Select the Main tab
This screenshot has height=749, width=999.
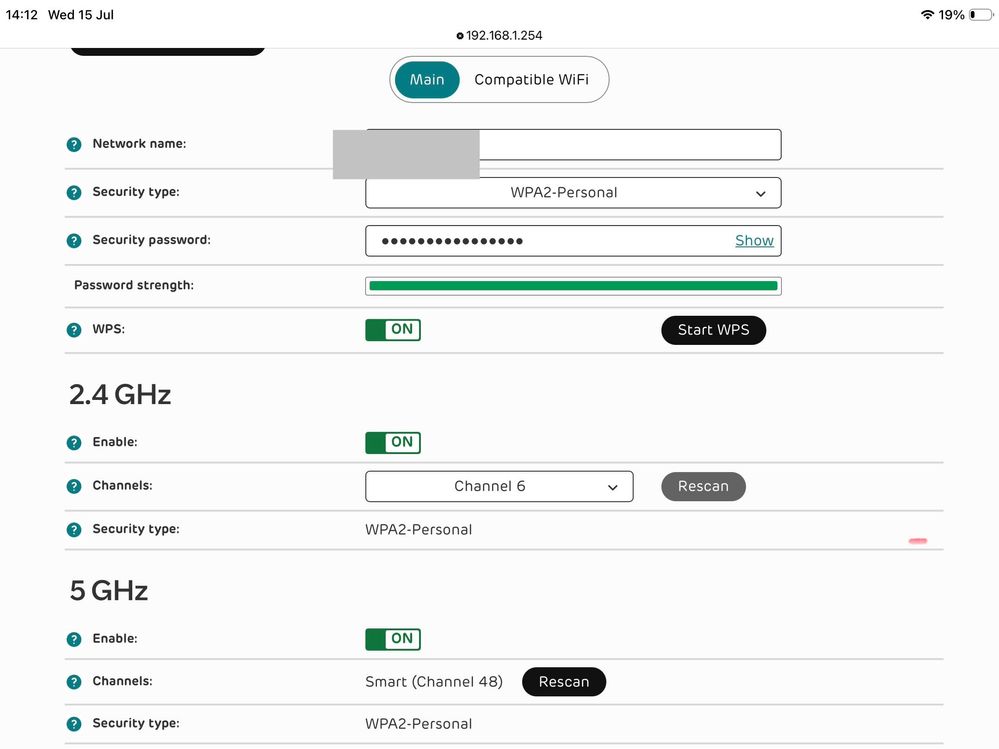coord(427,80)
